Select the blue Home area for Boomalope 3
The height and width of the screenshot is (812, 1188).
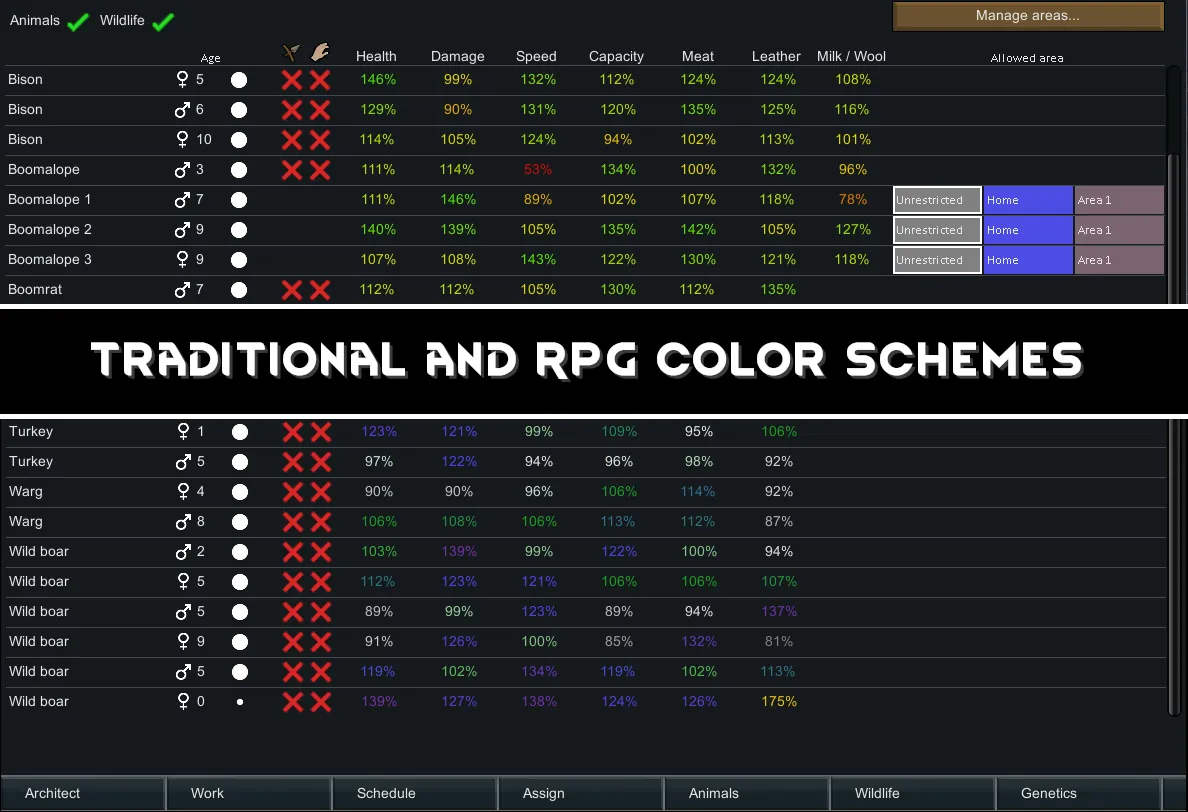[1028, 260]
